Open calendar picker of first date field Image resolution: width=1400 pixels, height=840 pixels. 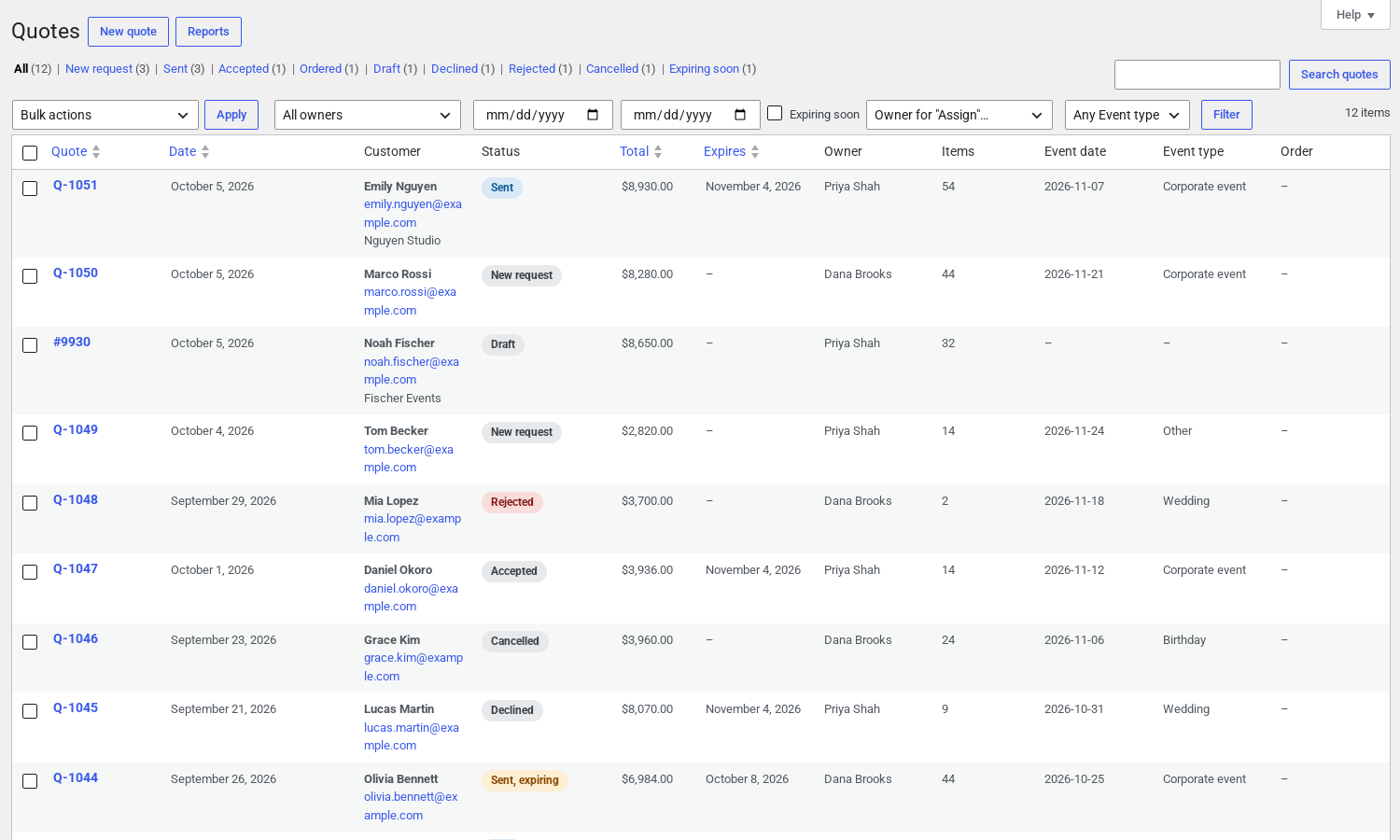coord(593,115)
